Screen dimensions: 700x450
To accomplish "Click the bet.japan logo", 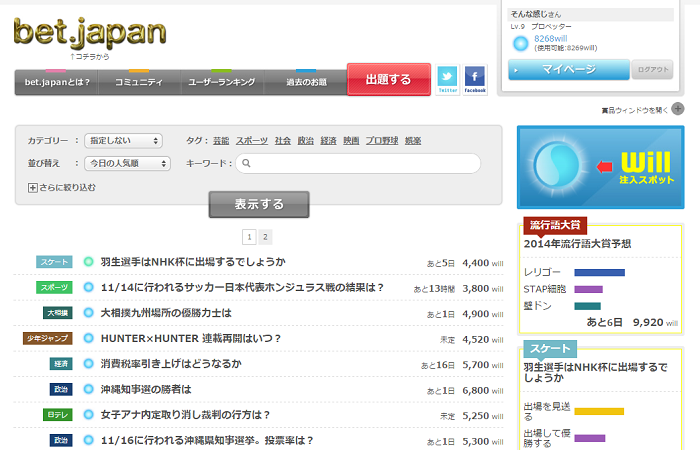I will coord(90,32).
